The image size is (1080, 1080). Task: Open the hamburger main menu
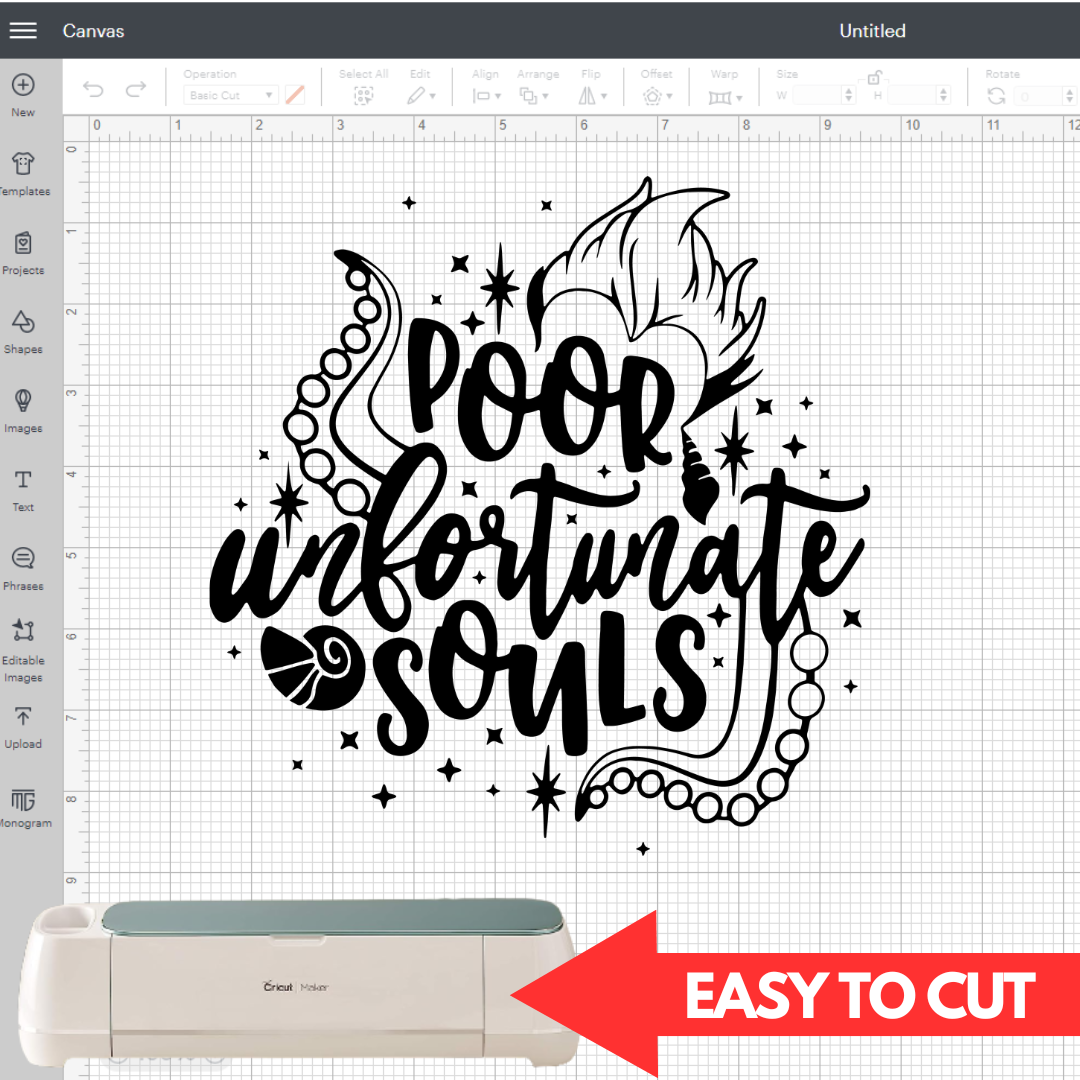tap(23, 30)
